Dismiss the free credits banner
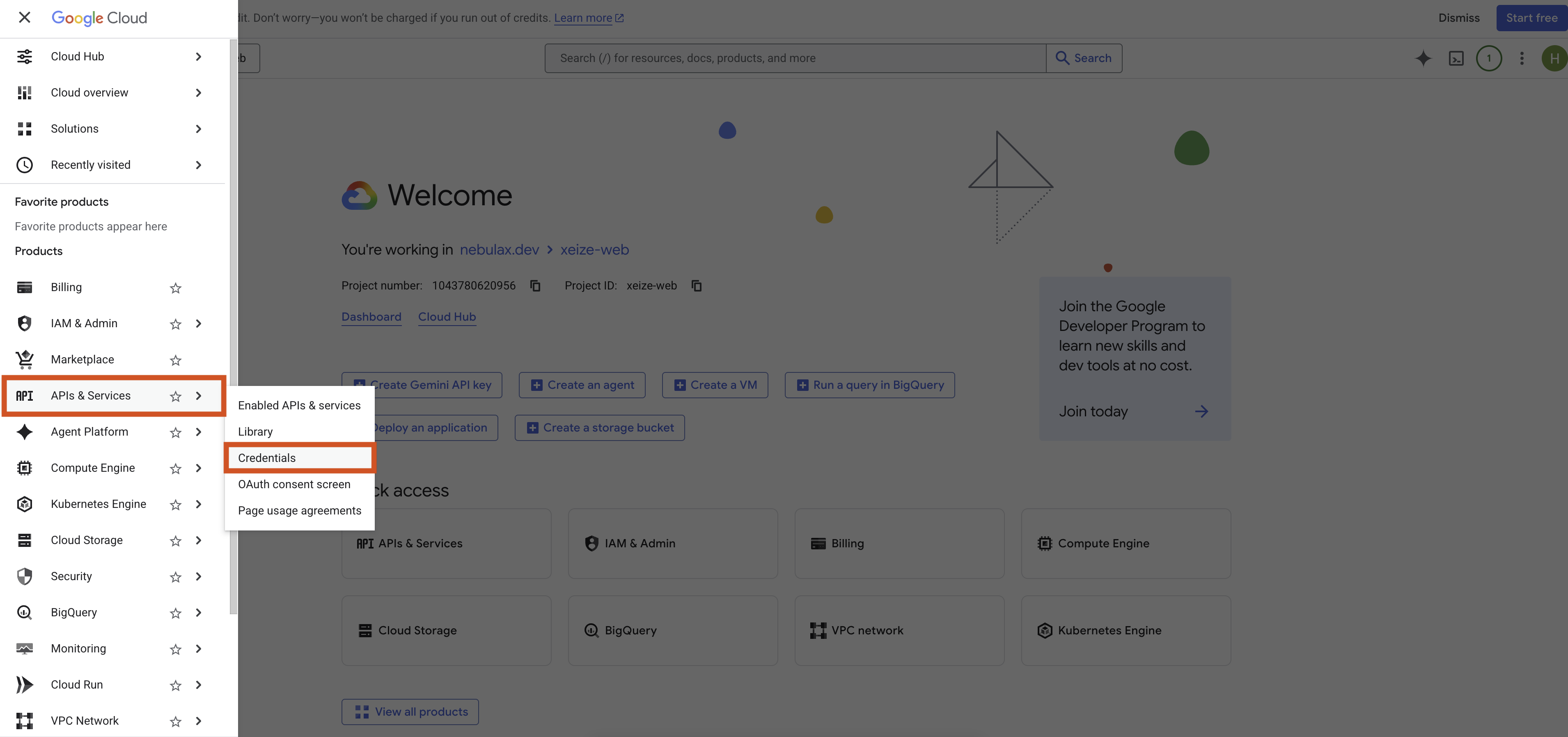1568x737 pixels. click(1458, 18)
